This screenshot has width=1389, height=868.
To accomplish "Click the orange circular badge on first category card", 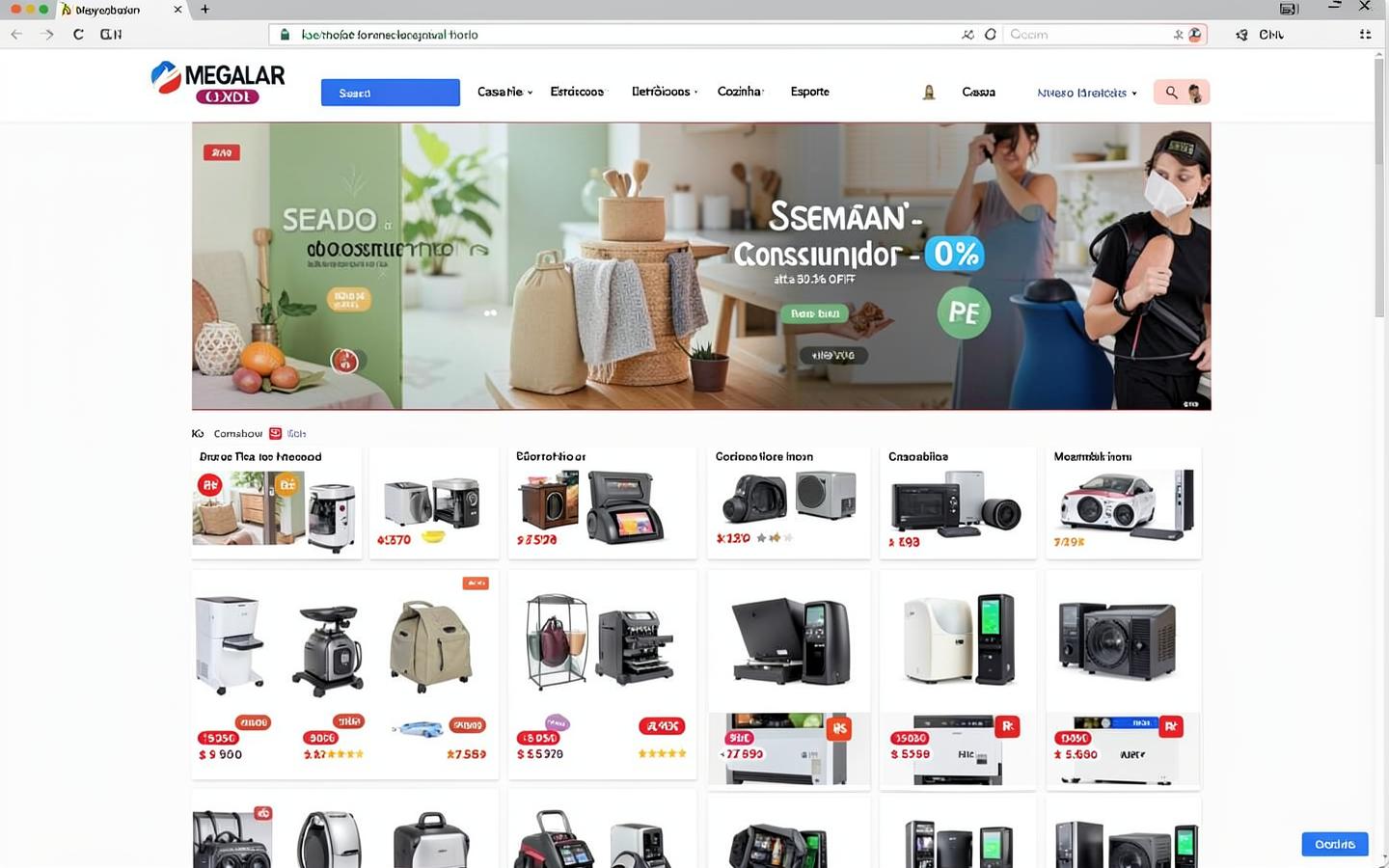I will tap(286, 485).
